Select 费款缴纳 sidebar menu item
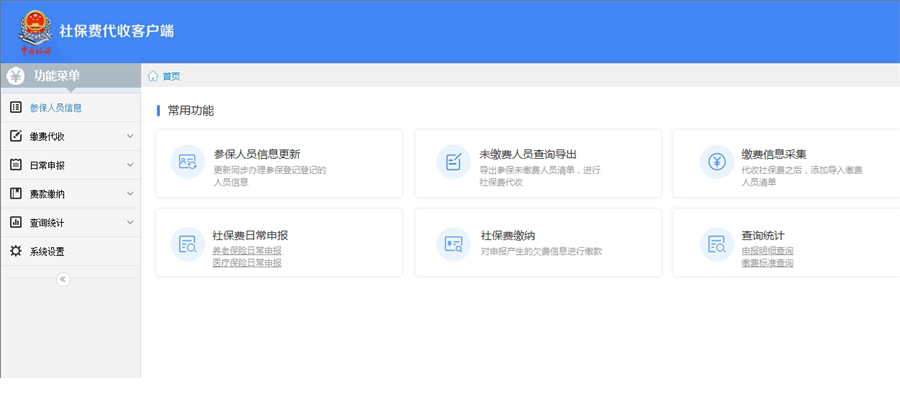The width and height of the screenshot is (900, 393). (x=70, y=194)
